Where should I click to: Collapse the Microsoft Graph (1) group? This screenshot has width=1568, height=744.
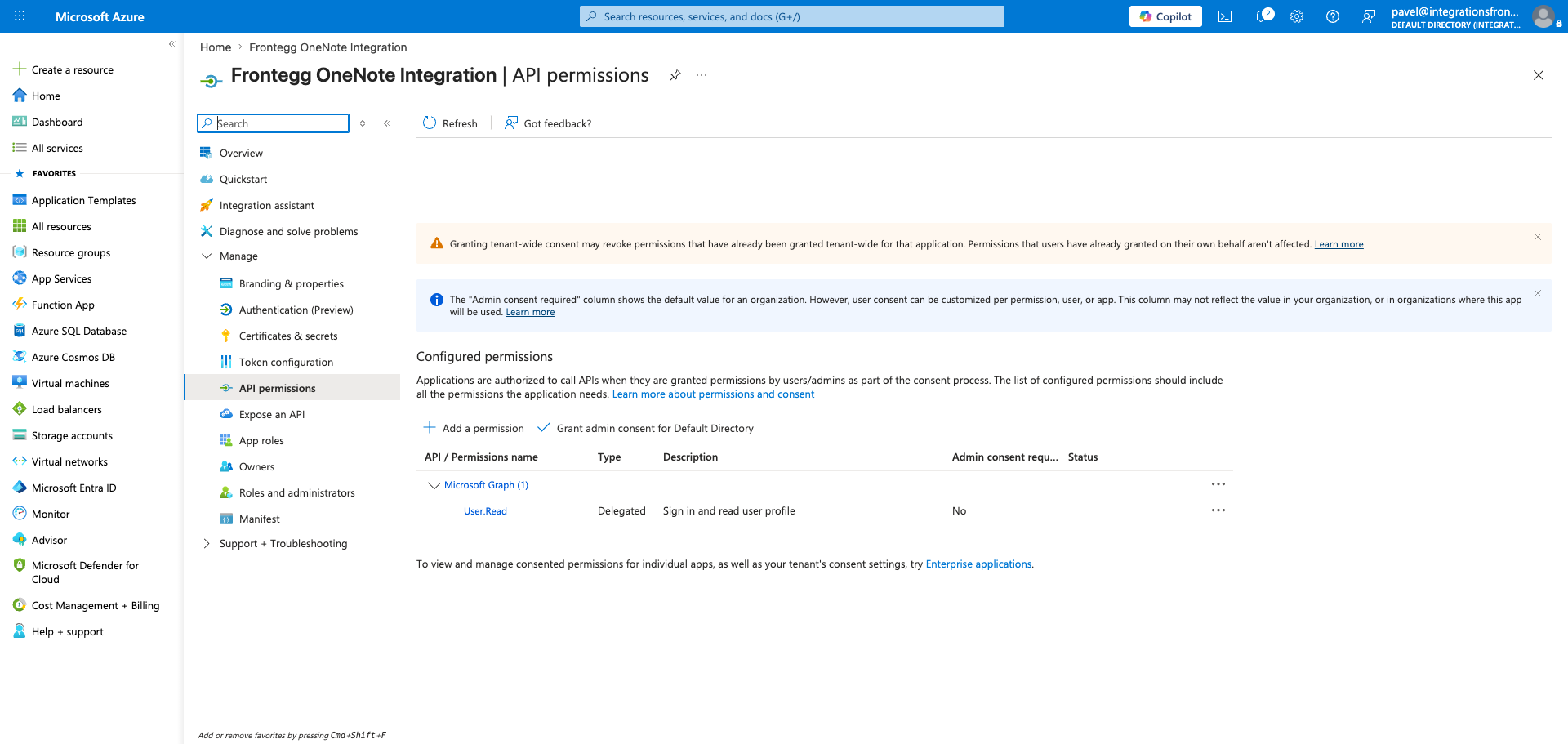[x=434, y=485]
